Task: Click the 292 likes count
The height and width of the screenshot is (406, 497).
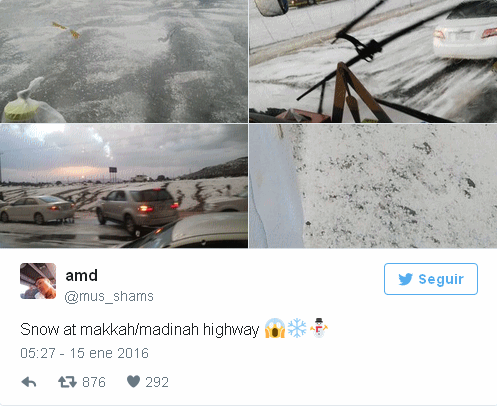Action: coord(157,382)
